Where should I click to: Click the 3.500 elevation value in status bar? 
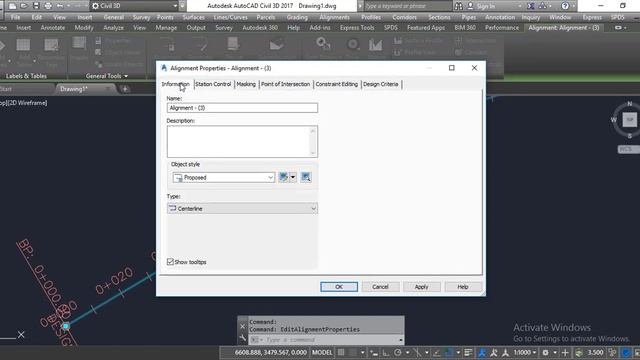point(595,352)
